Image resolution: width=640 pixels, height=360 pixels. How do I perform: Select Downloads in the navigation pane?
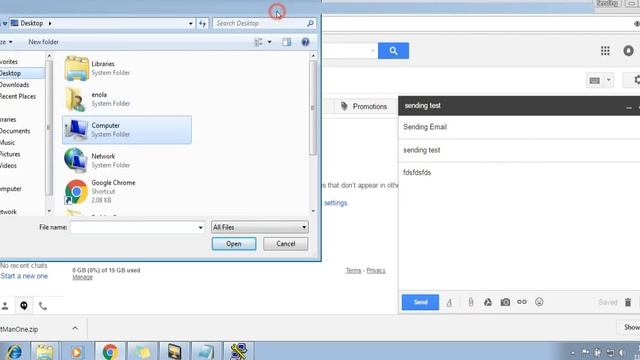tap(14, 85)
